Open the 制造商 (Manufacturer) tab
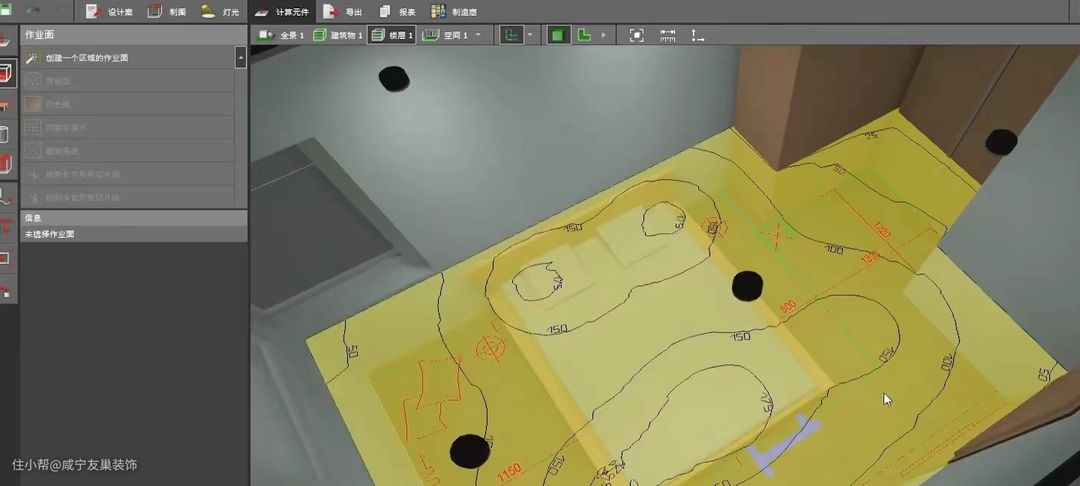Image resolution: width=1080 pixels, height=486 pixels. pos(454,11)
